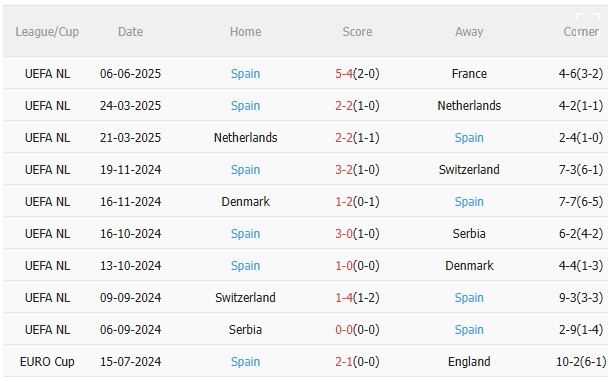Click EURO Cup league label

47,362
